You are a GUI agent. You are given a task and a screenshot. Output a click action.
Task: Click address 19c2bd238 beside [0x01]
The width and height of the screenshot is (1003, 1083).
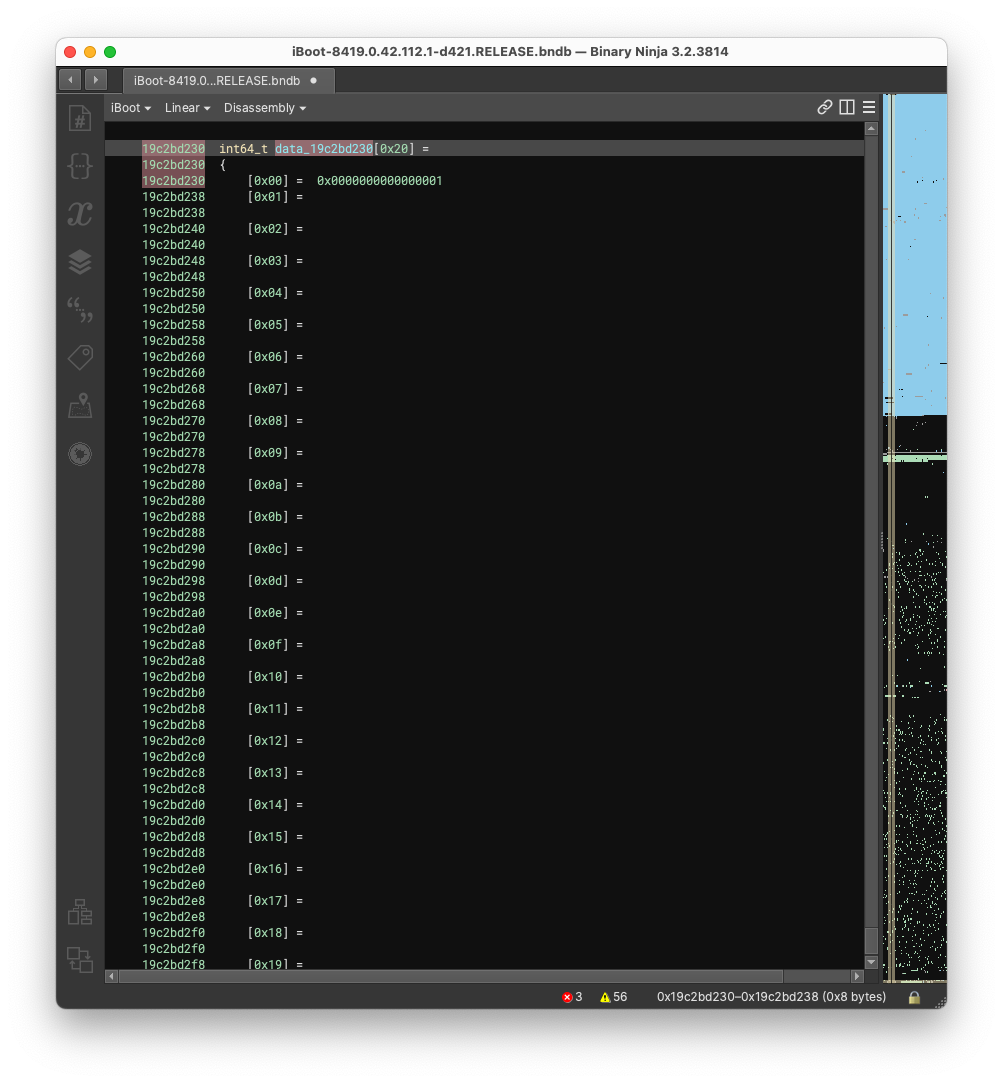click(173, 197)
